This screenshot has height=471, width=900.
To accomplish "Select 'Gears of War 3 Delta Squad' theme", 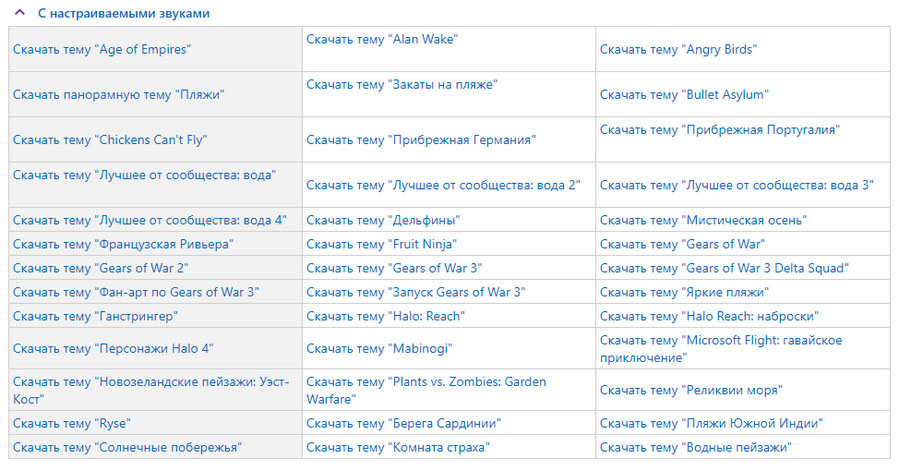I will 724,268.
